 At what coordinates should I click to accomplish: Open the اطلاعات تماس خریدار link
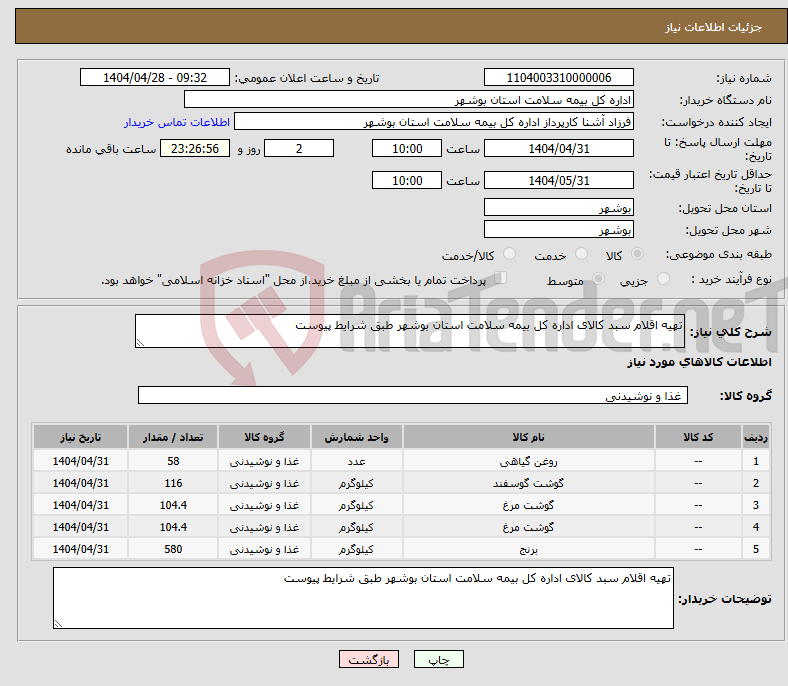177,122
